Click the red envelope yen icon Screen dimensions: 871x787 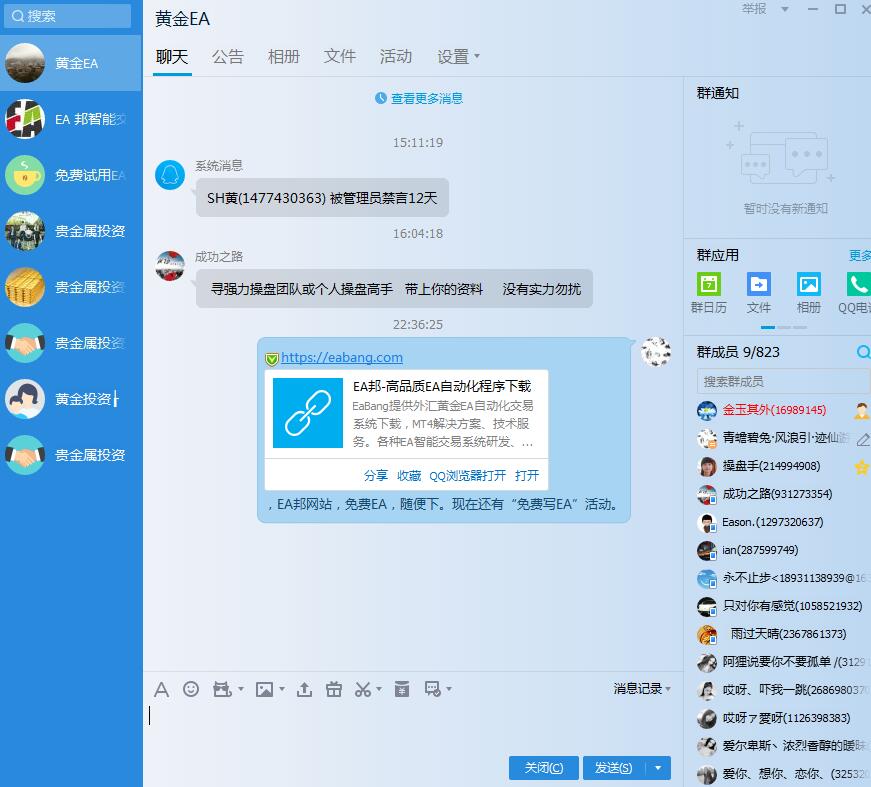402,689
